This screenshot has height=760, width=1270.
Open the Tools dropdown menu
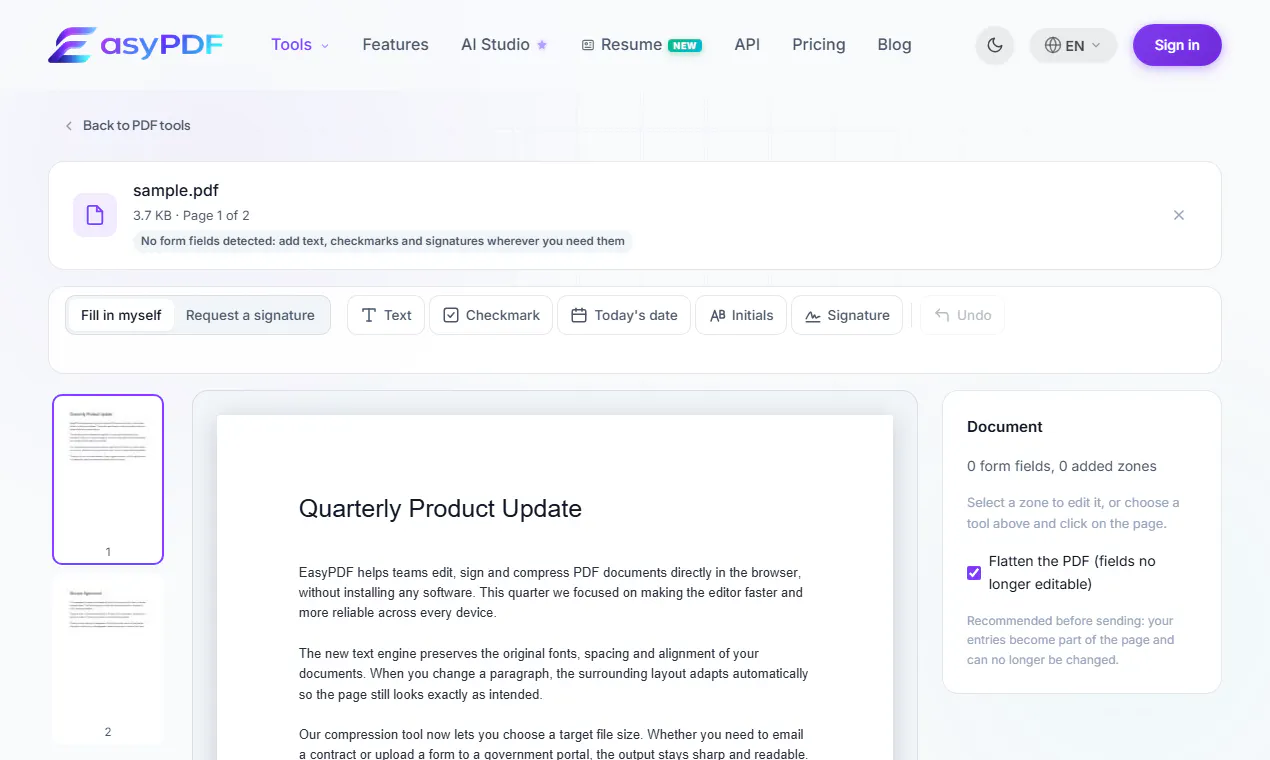pos(300,45)
